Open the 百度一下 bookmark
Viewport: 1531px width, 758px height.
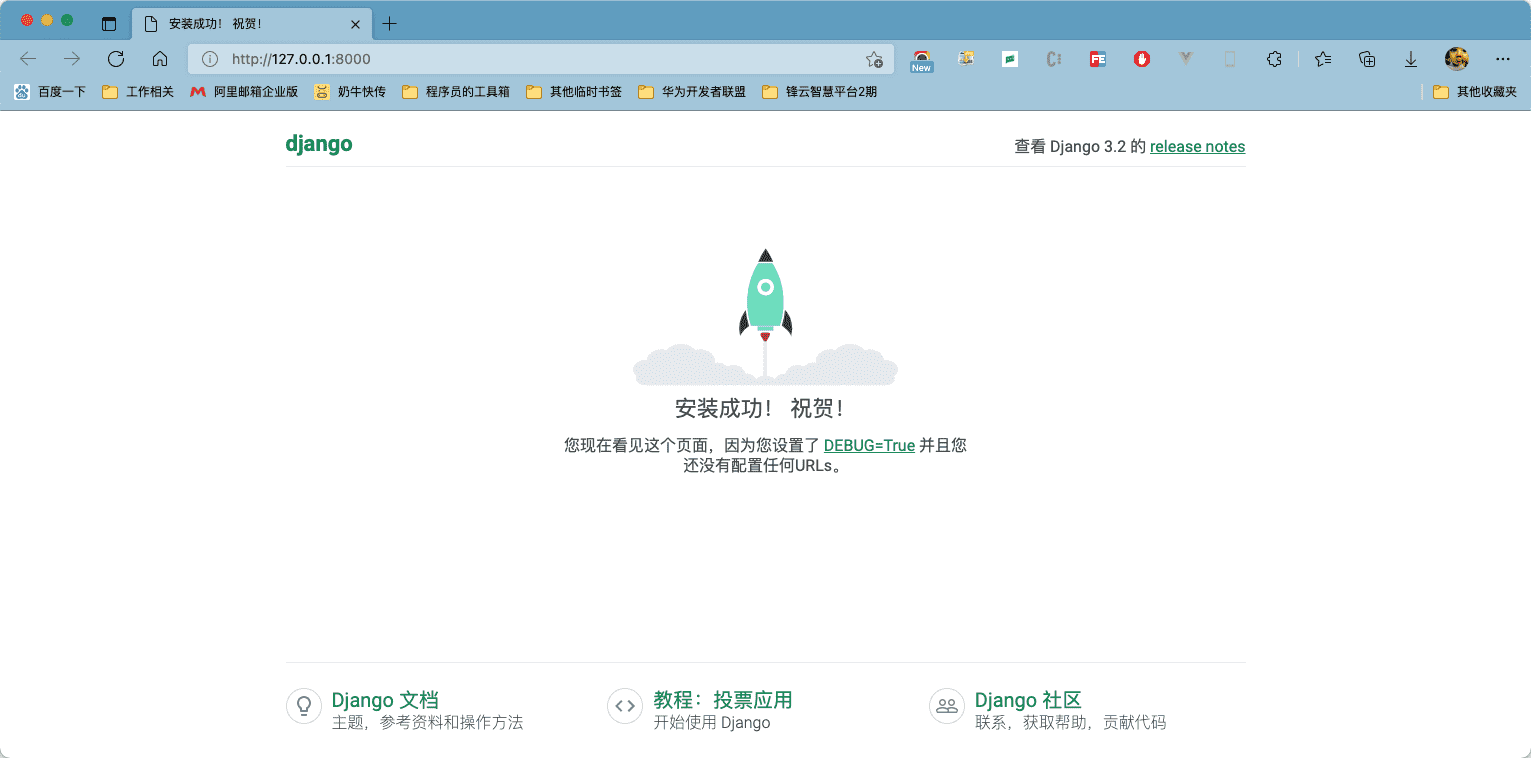coord(50,92)
